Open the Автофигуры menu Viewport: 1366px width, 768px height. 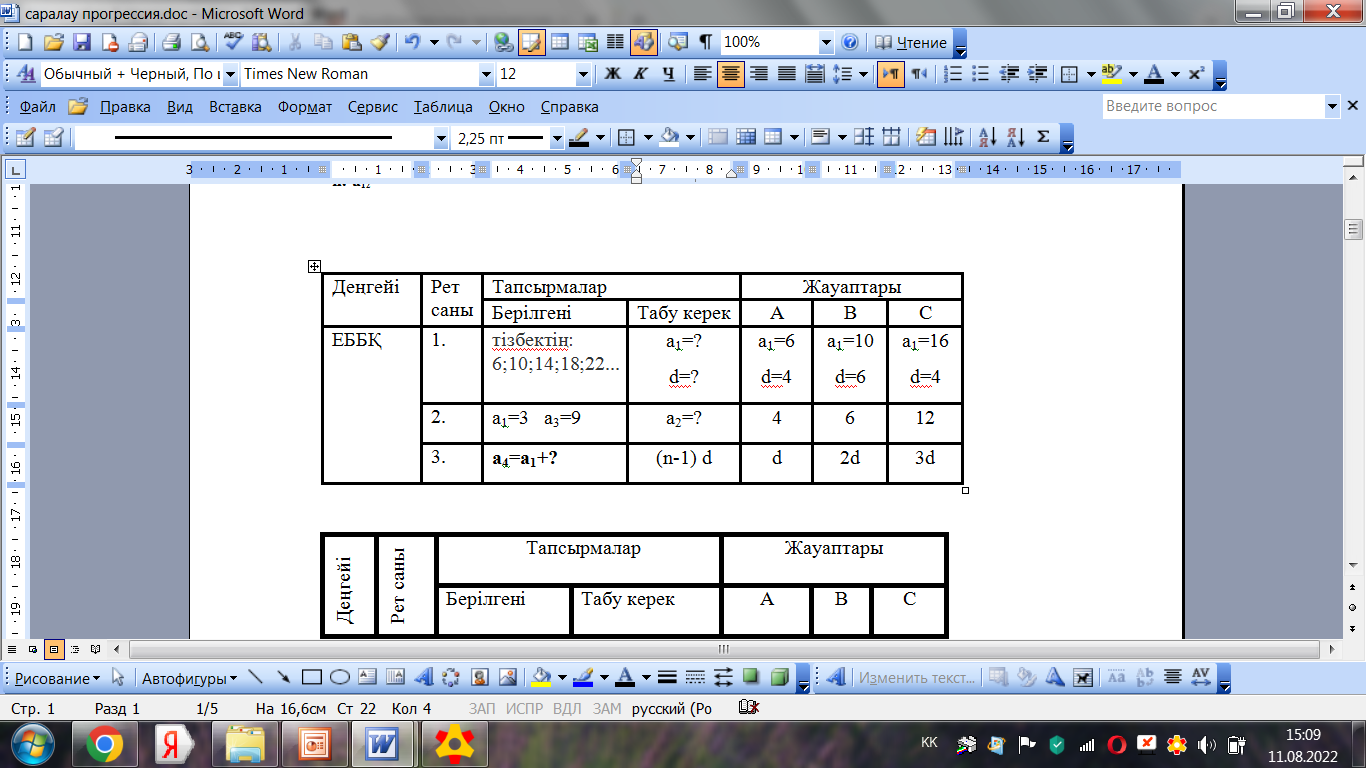190,678
